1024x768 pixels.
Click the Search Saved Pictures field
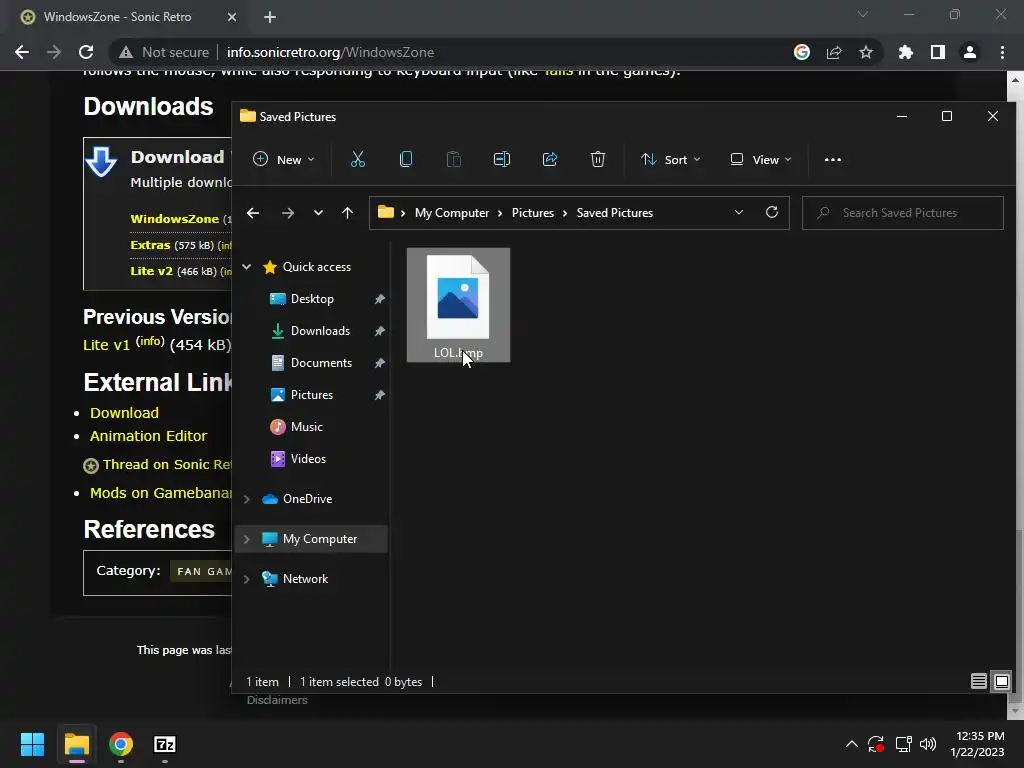click(903, 213)
